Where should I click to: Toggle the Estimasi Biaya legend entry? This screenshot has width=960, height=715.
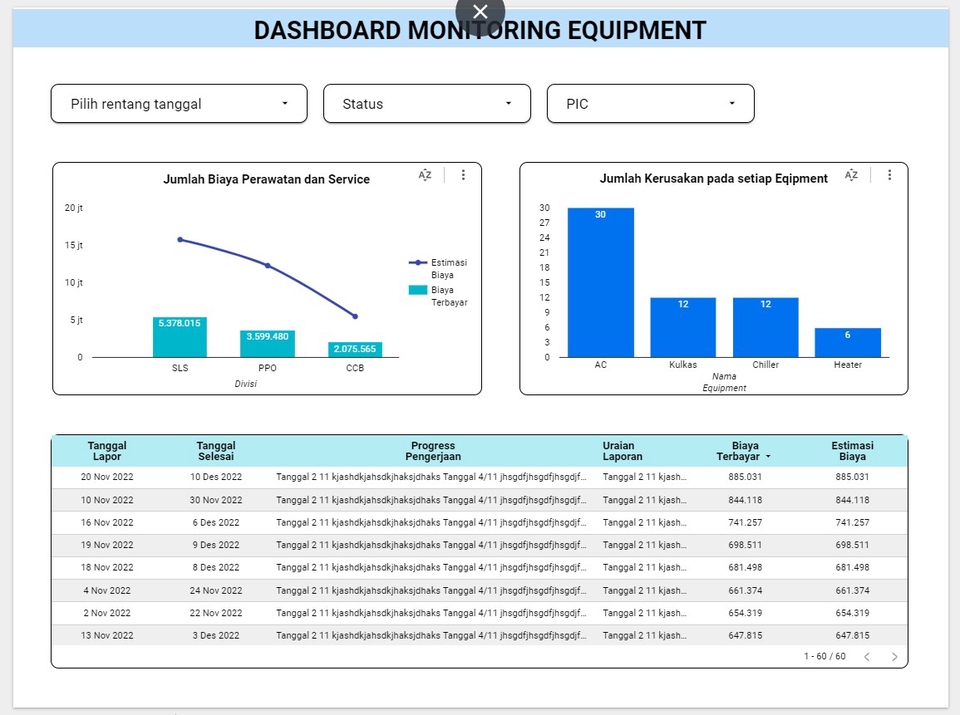click(x=438, y=269)
